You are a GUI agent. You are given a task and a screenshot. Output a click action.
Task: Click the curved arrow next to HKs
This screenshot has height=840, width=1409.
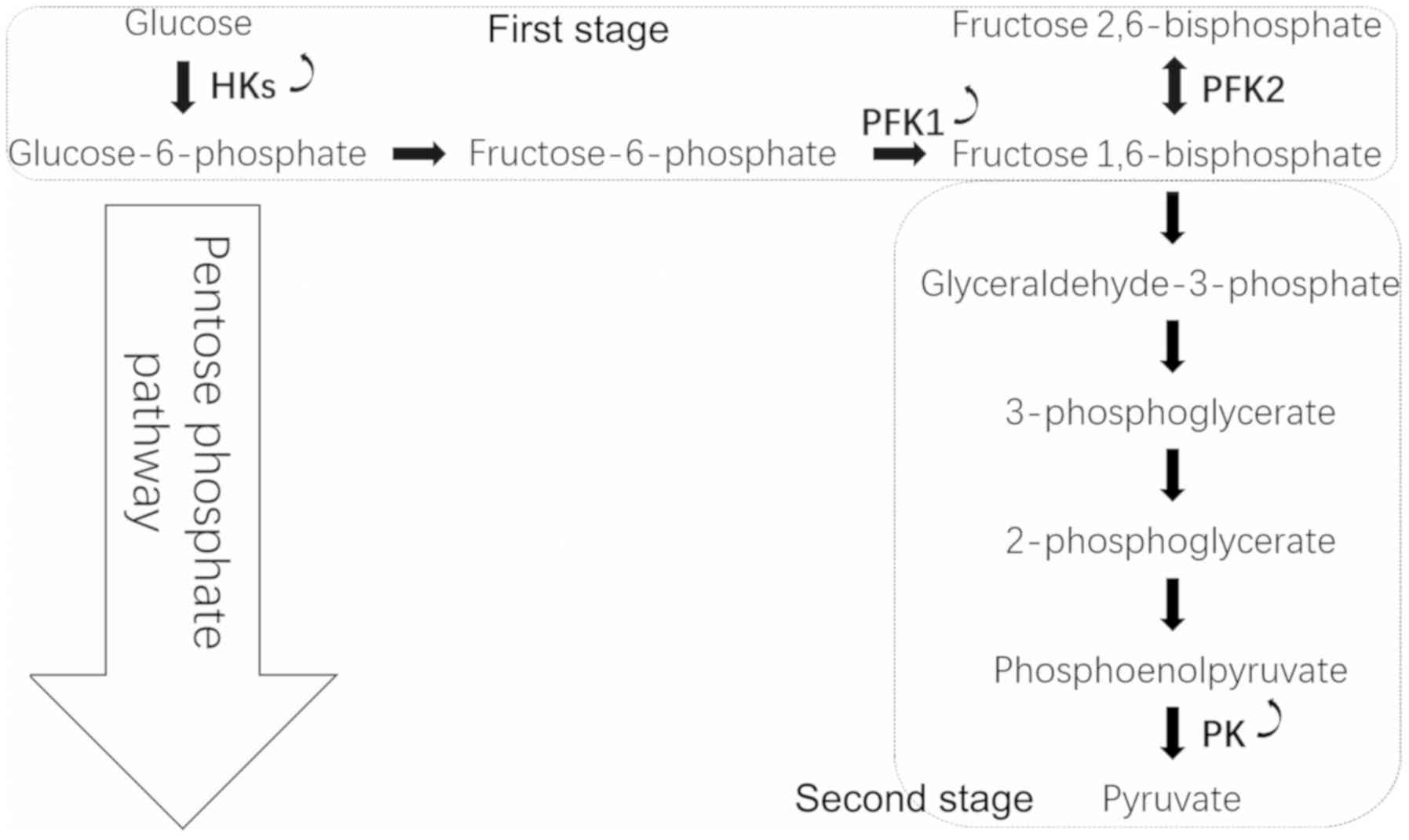coord(303,75)
